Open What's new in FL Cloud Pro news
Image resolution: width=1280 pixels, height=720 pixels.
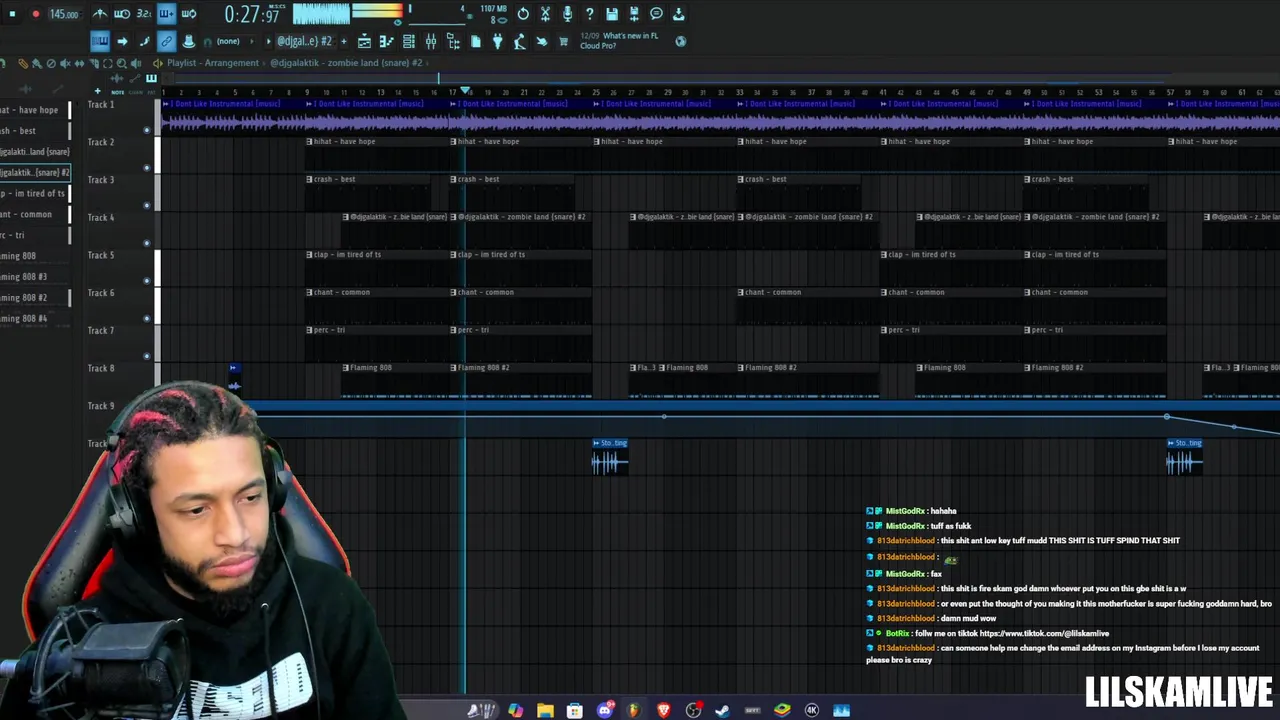[x=619, y=41]
